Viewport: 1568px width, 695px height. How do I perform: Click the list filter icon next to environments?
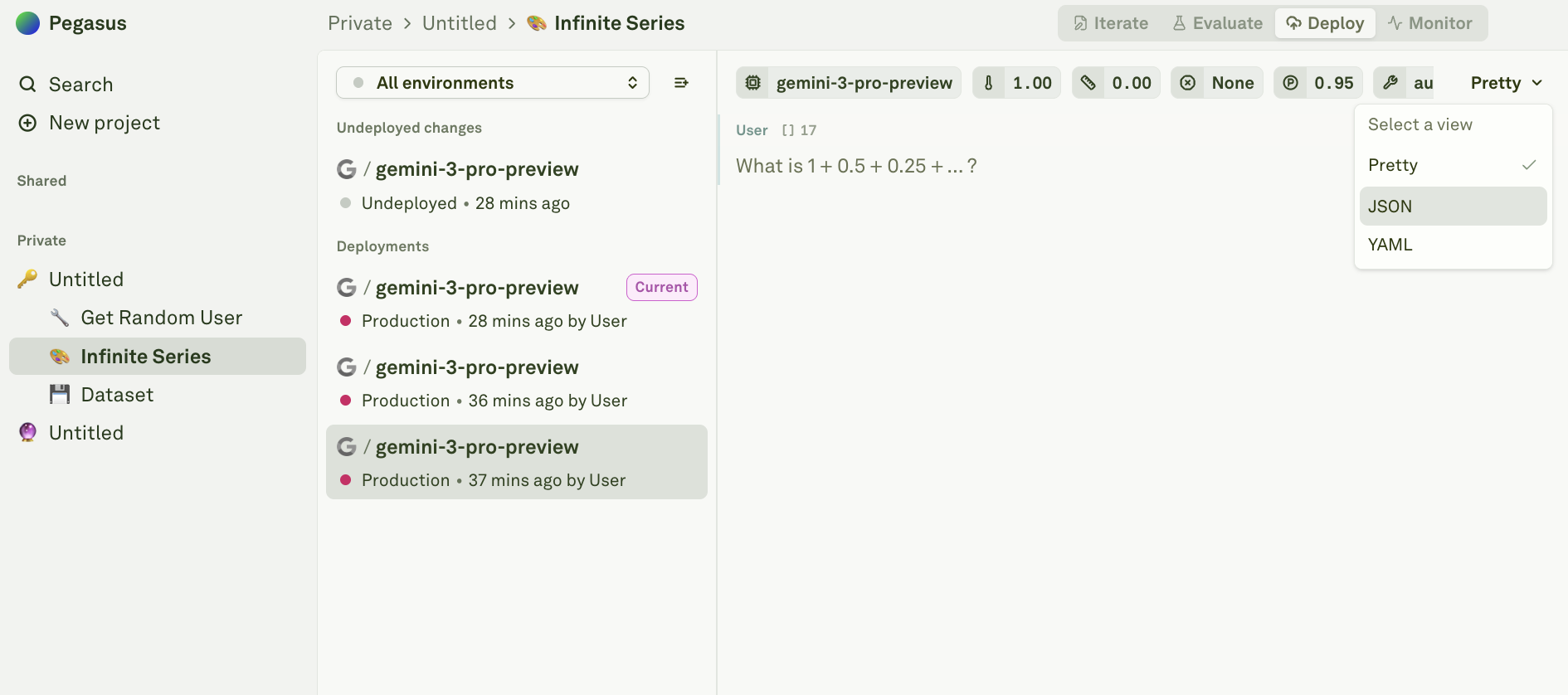point(681,83)
